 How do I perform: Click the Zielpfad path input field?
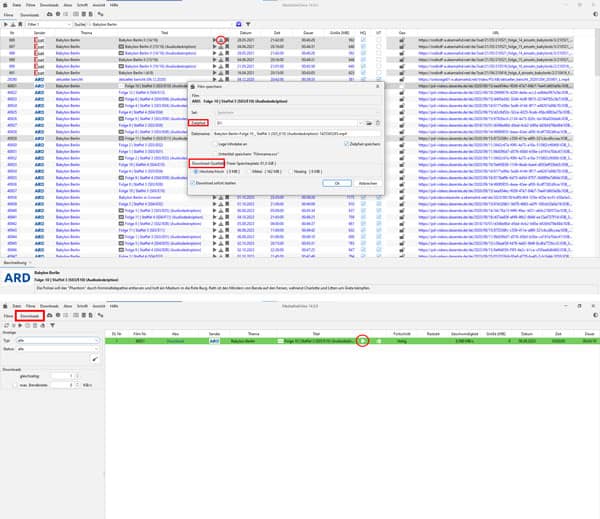[x=286, y=123]
